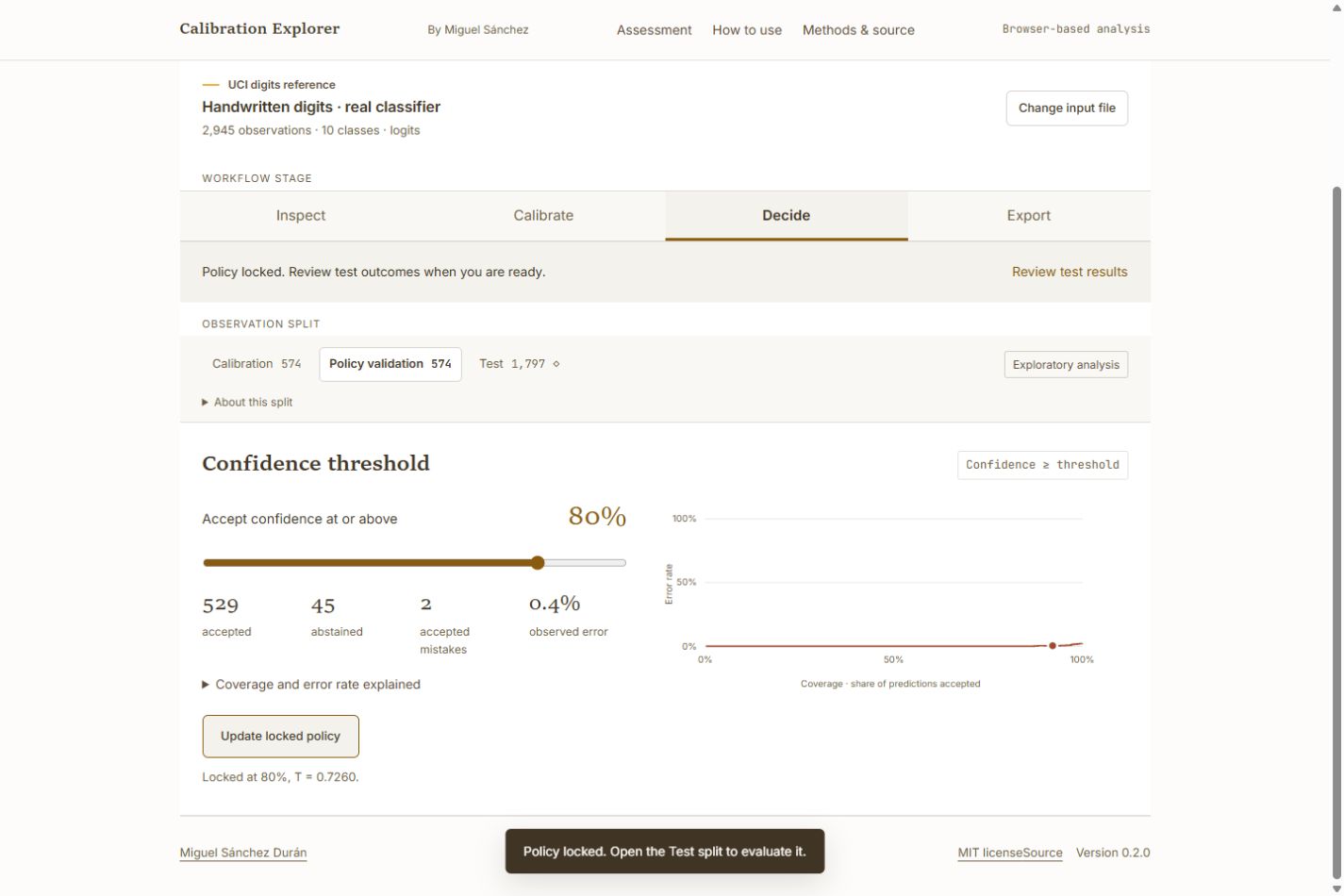
Task: Open Methods & source in the header
Action: 858,30
